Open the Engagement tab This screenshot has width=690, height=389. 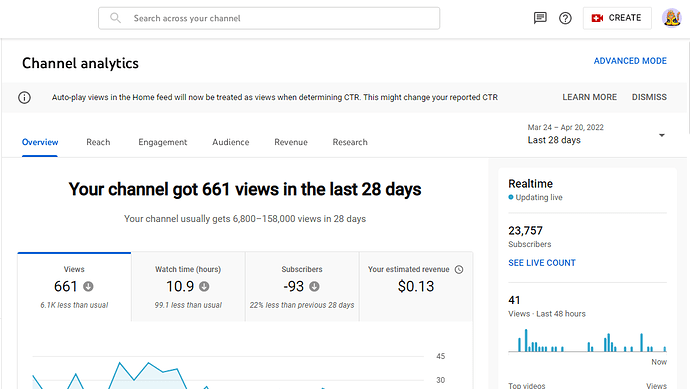tap(163, 142)
